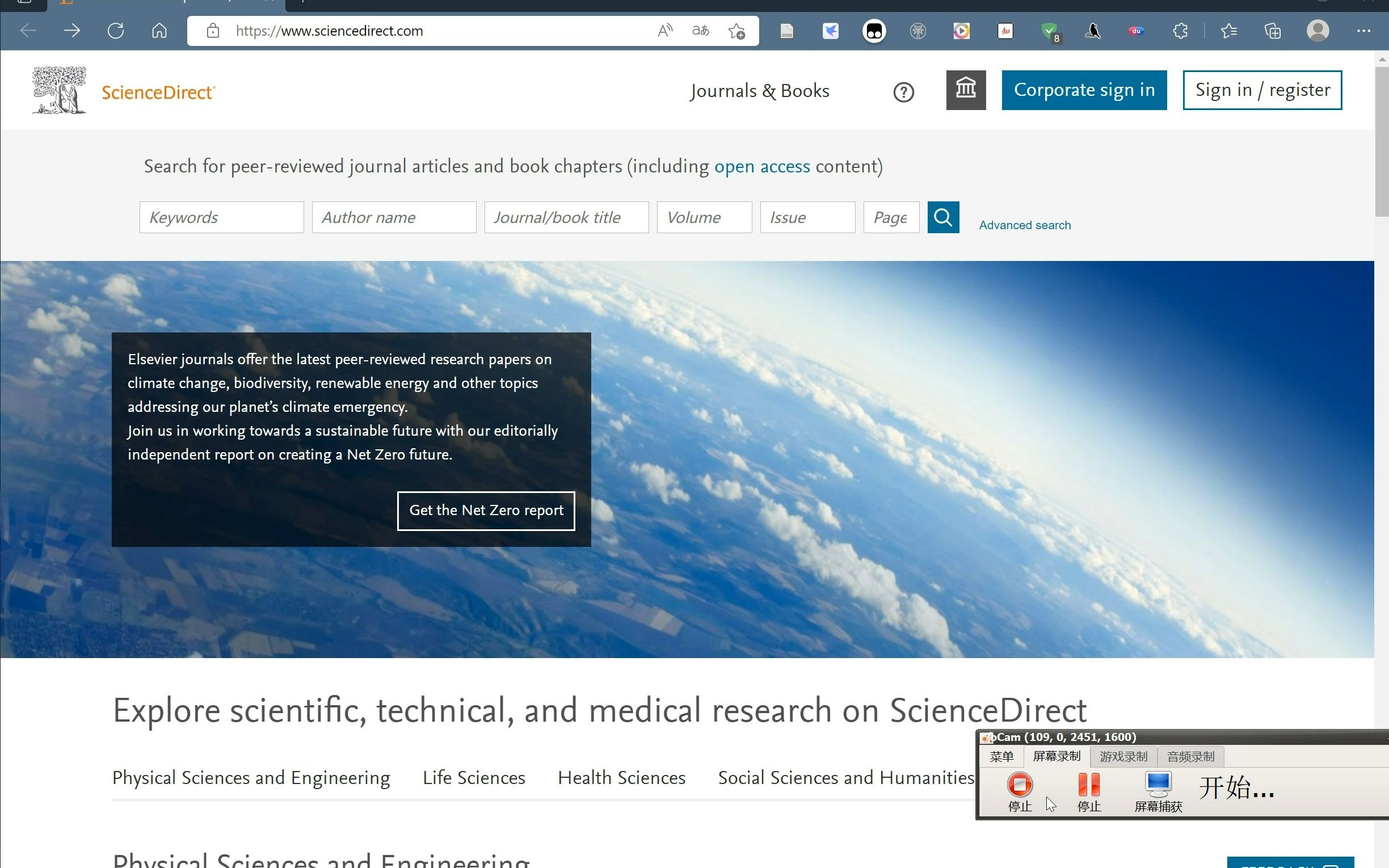Click the Keywords input field
1389x868 pixels.
click(x=222, y=217)
